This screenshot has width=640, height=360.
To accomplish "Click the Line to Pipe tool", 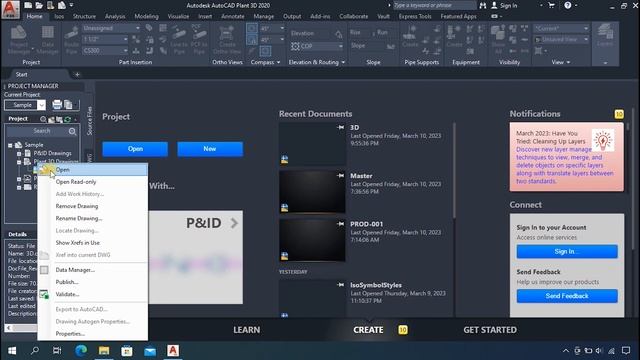I will click(179, 40).
